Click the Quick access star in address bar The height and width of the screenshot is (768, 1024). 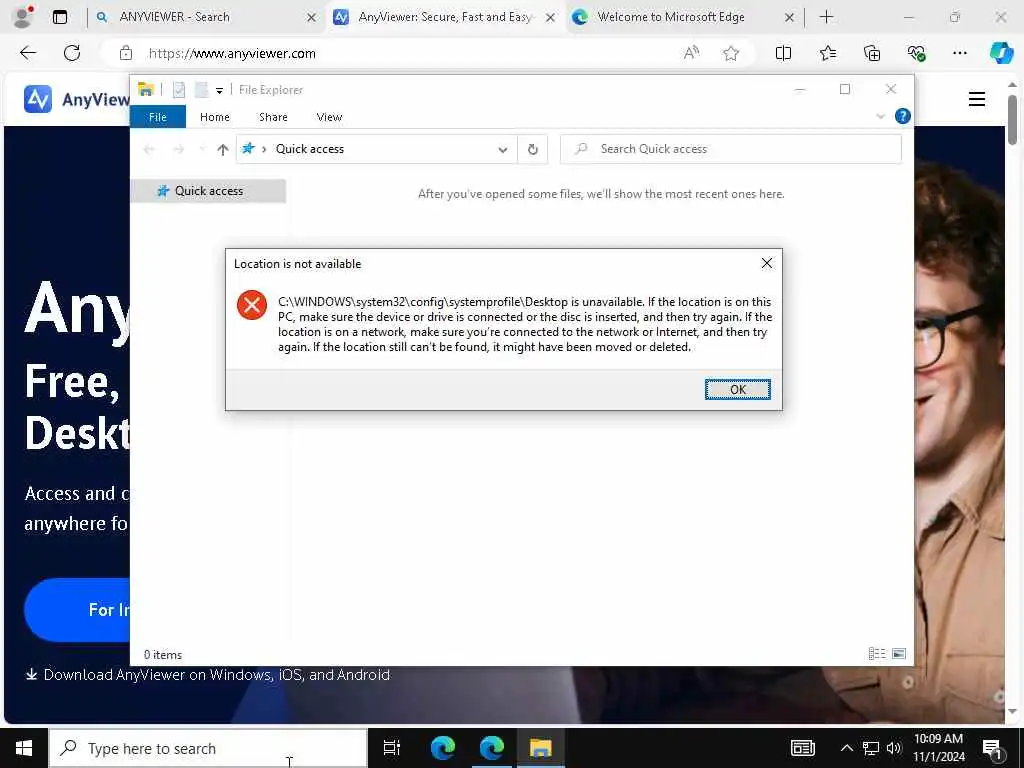(x=248, y=148)
